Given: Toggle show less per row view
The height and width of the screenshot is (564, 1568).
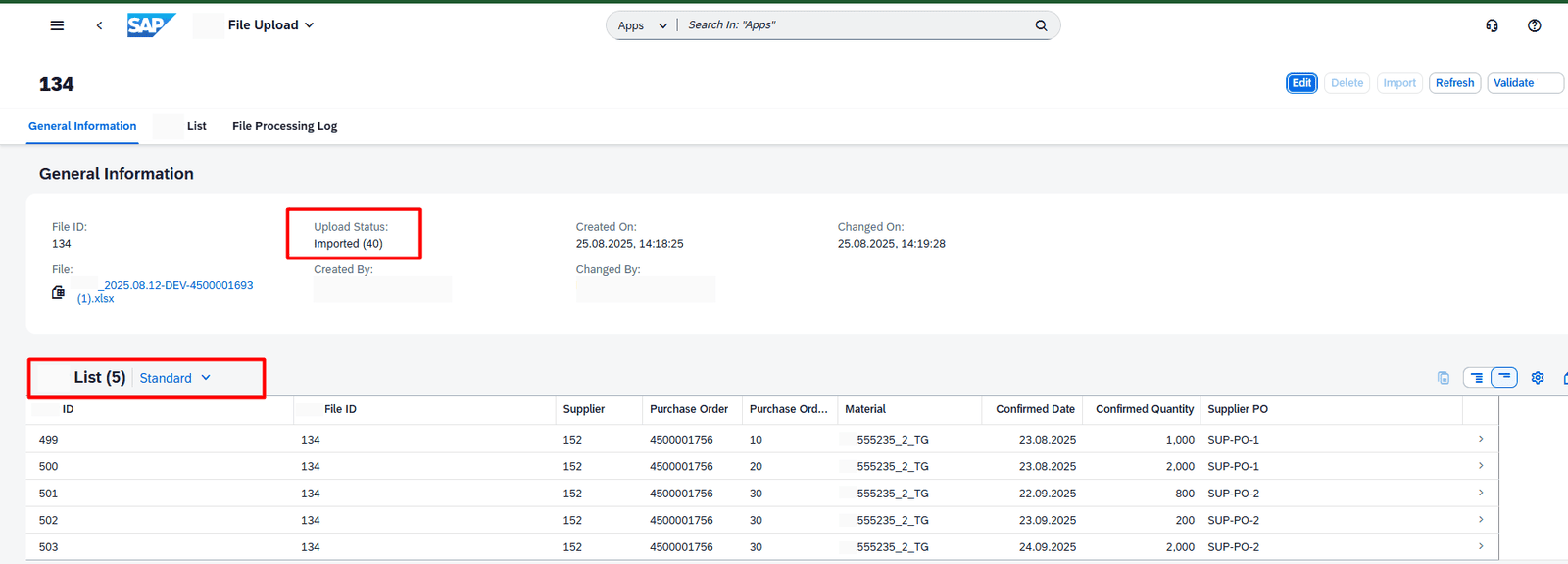Looking at the screenshot, I should (x=1504, y=378).
